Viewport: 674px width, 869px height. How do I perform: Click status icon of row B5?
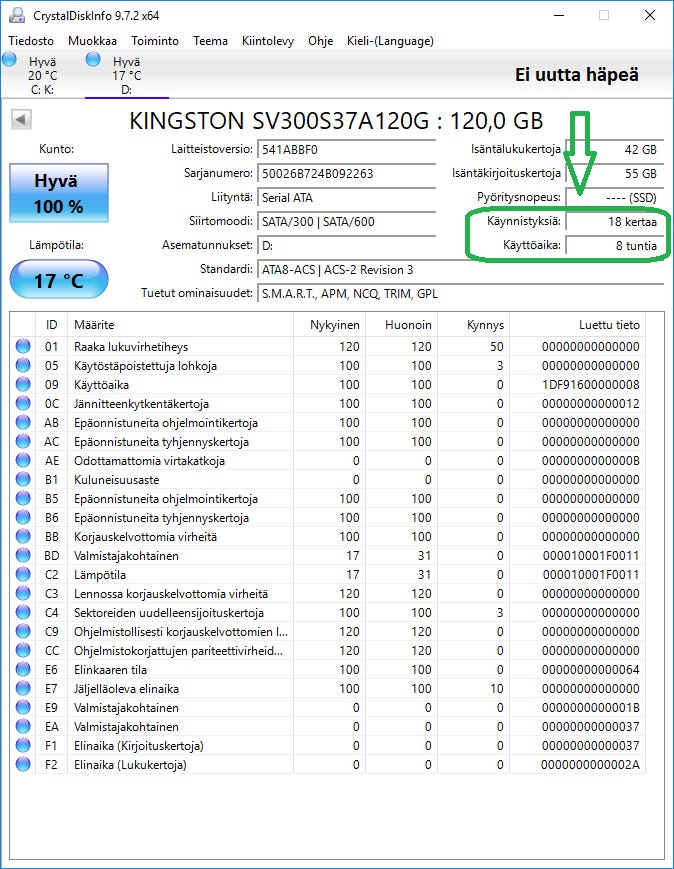click(23, 499)
